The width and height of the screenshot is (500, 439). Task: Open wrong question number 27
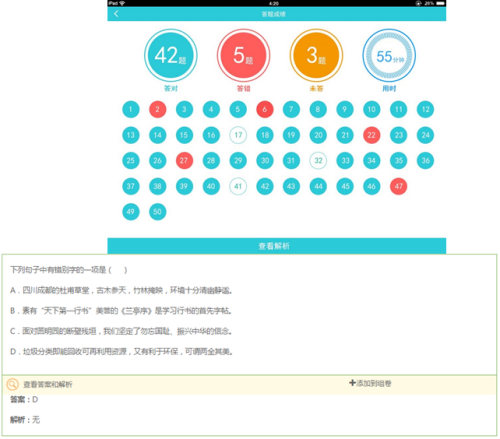[184, 160]
